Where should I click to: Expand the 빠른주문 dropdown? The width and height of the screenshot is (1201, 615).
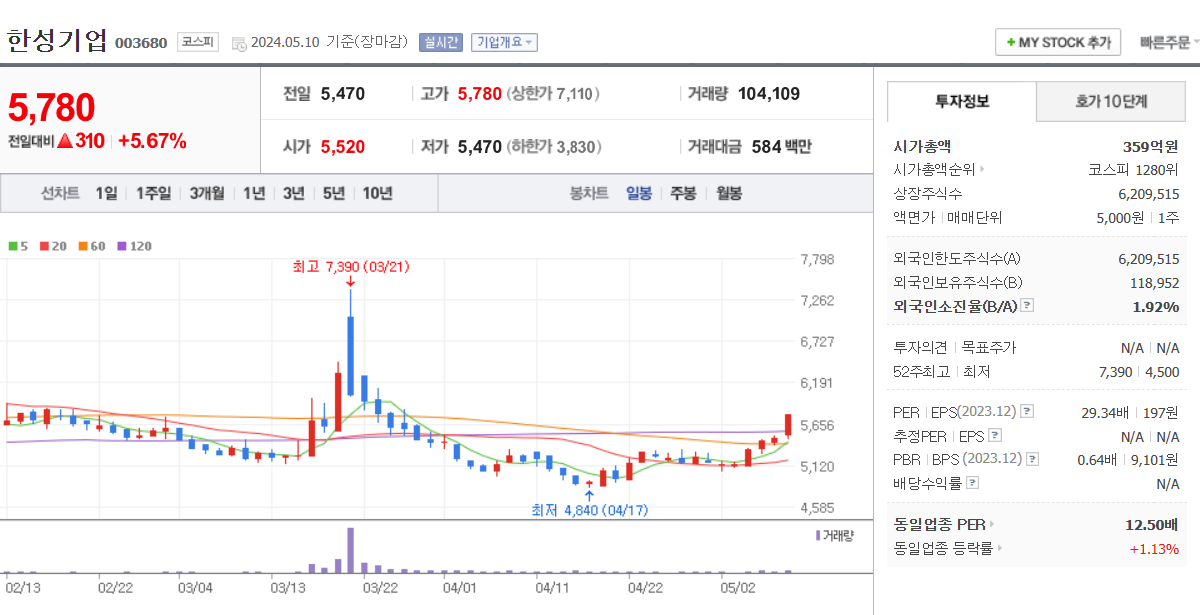click(x=1169, y=42)
